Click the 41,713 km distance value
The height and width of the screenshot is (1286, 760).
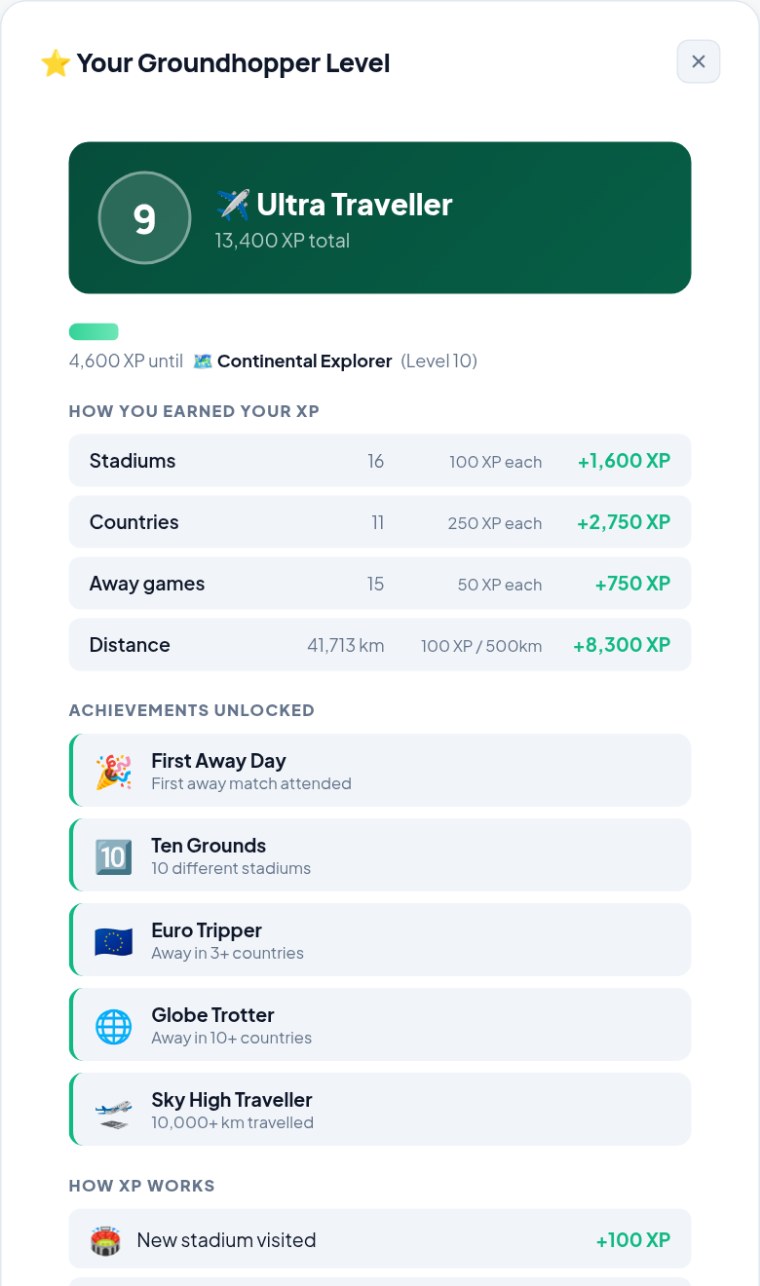coord(346,645)
